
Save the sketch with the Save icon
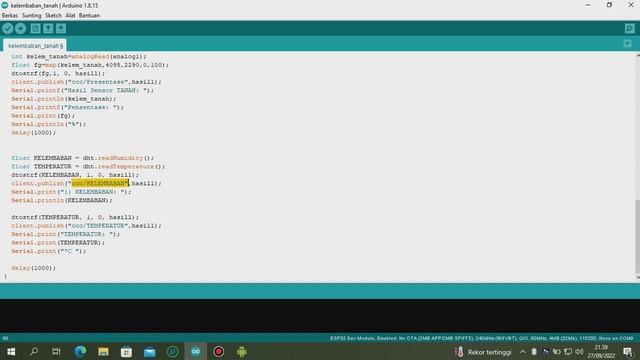tap(61, 29)
